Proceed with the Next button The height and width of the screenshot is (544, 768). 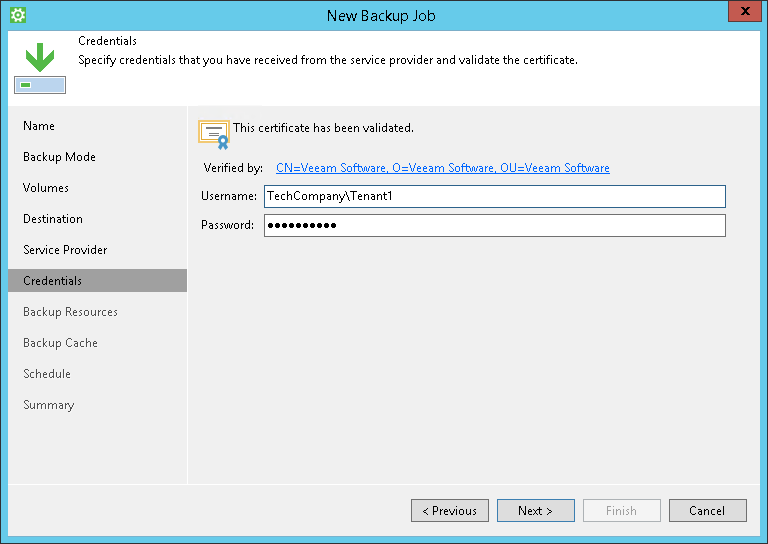coord(535,511)
